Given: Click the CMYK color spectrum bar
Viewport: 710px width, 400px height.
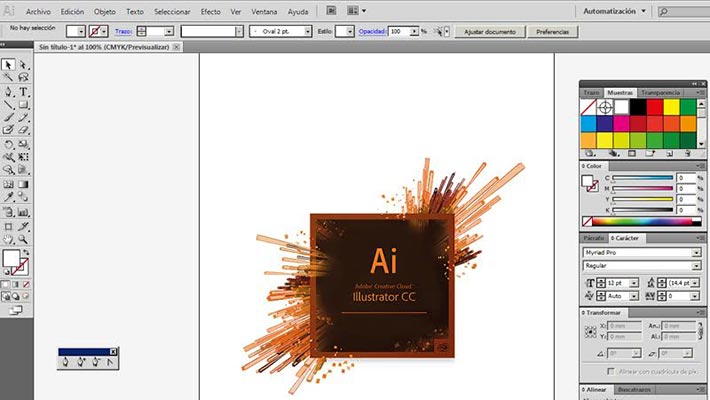Looking at the screenshot, I should pos(642,222).
